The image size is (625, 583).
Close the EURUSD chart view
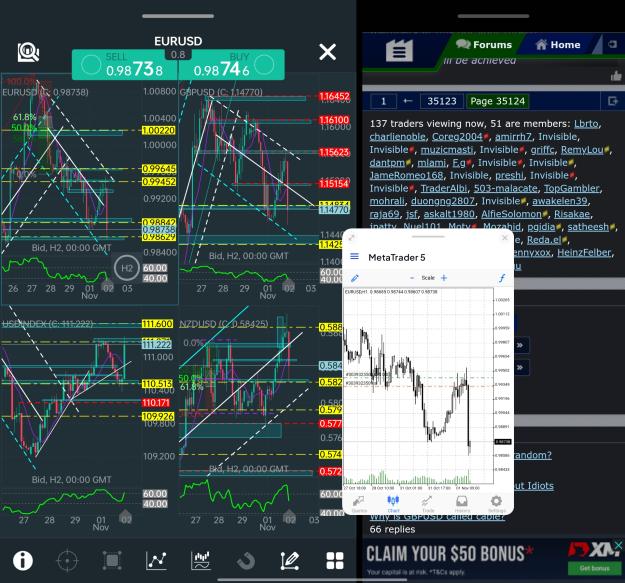click(327, 52)
